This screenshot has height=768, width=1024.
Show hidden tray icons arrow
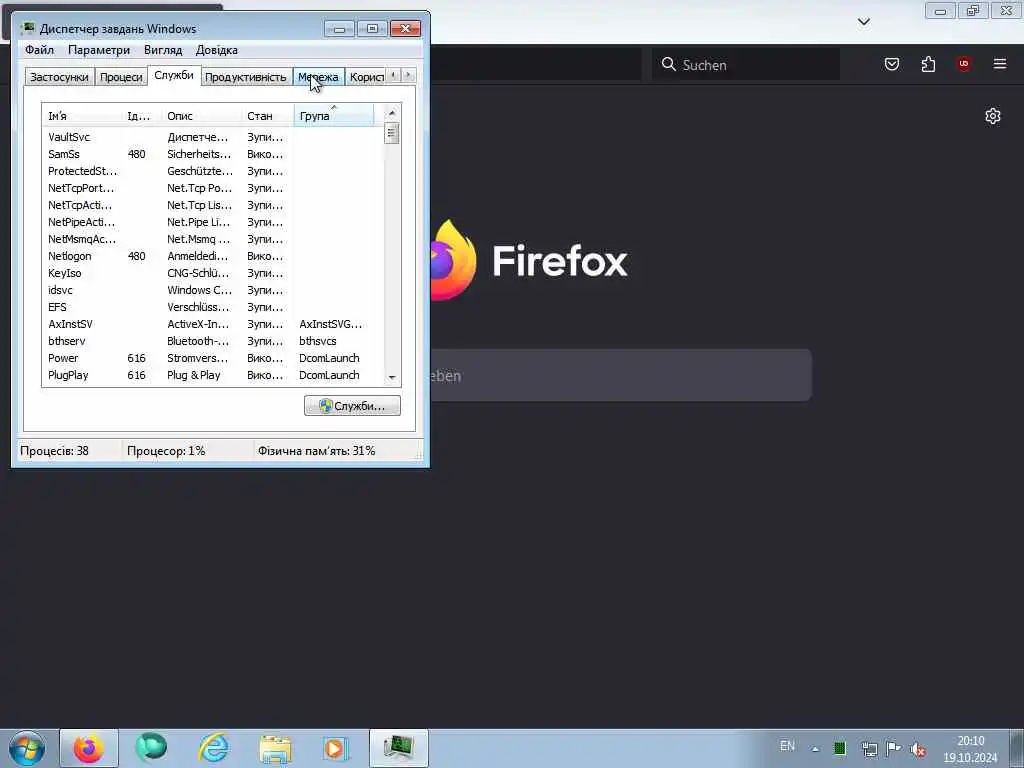815,749
